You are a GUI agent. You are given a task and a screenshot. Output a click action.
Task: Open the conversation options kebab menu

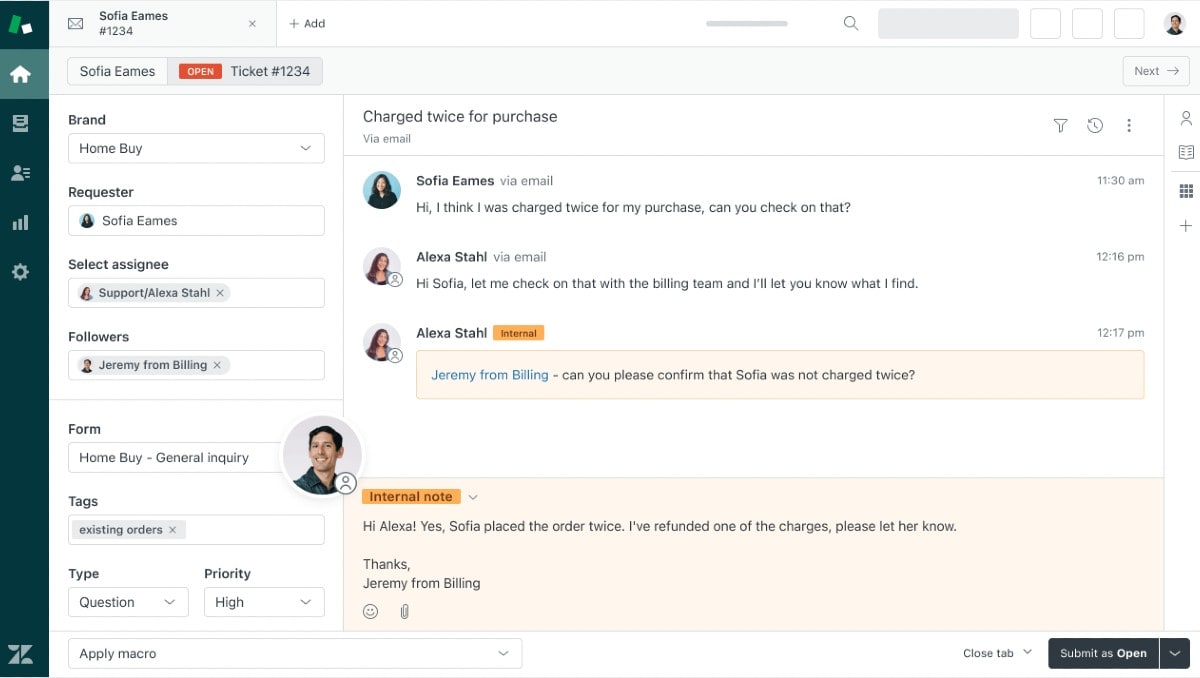[x=1129, y=126]
